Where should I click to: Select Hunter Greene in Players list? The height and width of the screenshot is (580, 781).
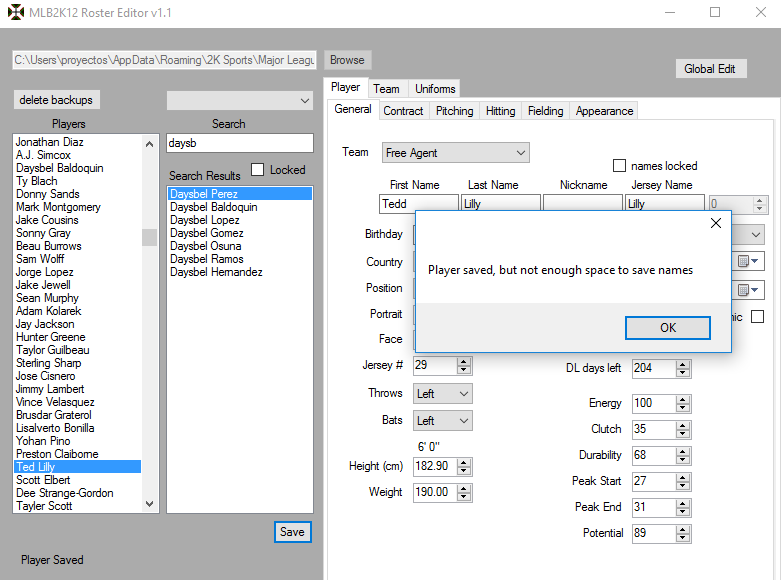point(78,337)
